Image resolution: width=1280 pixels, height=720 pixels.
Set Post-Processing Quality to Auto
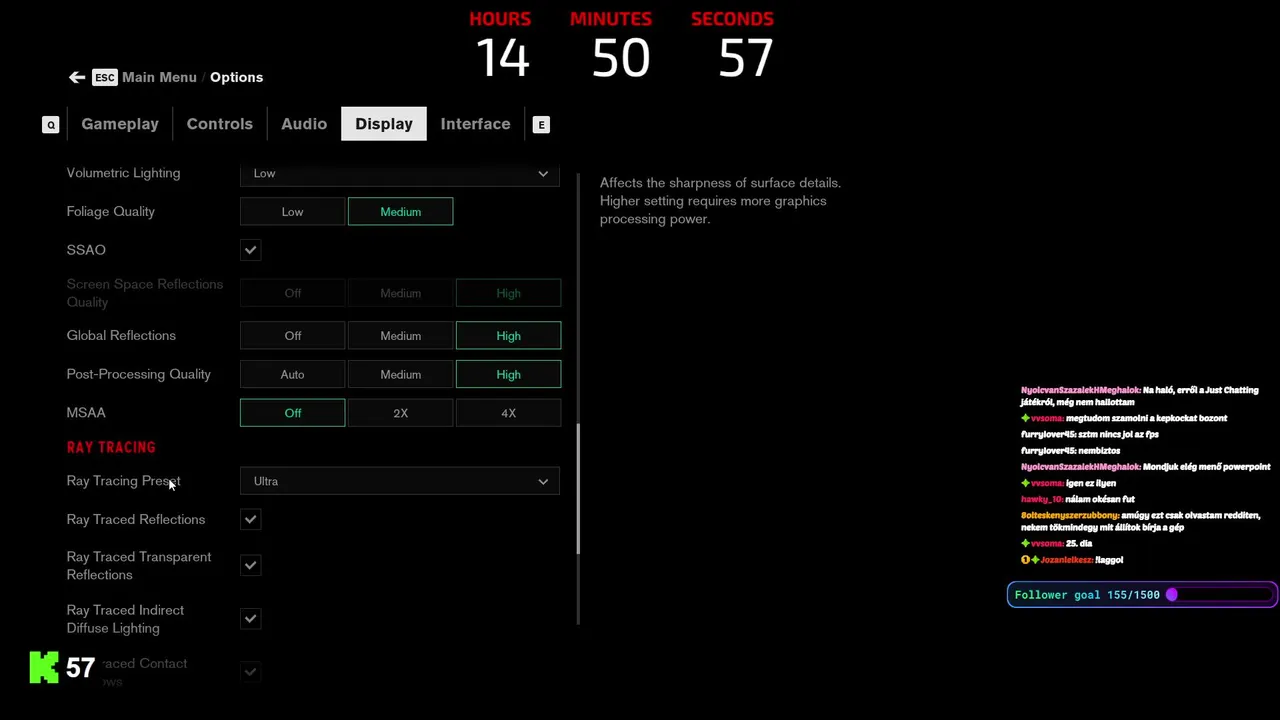[292, 374]
